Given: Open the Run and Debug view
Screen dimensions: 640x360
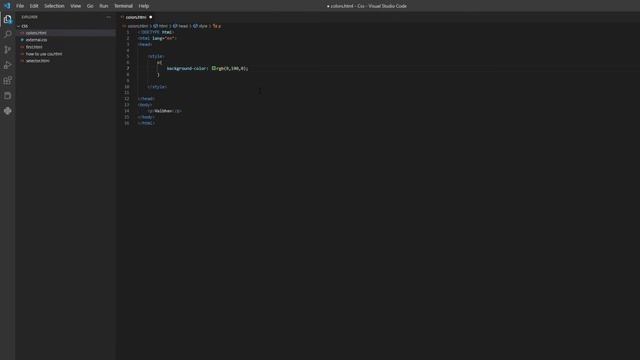Looking at the screenshot, I should pos(8,65).
